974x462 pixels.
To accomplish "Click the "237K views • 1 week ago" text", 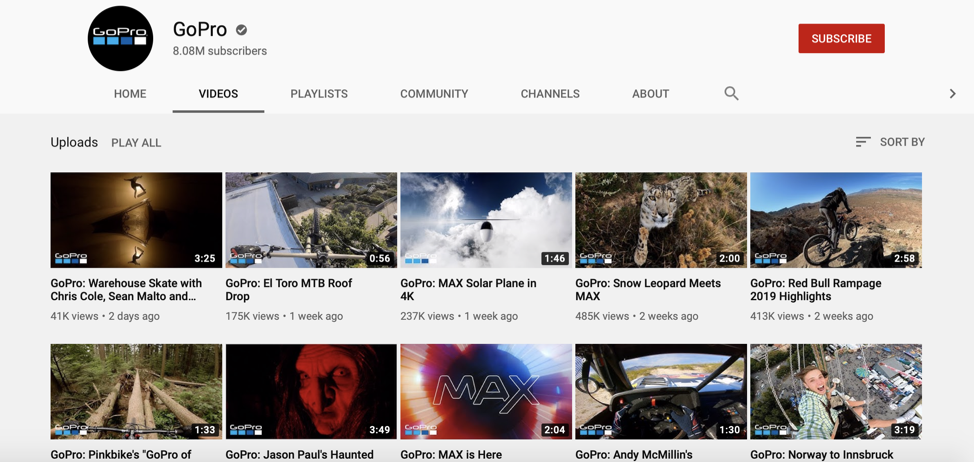I will tap(459, 316).
